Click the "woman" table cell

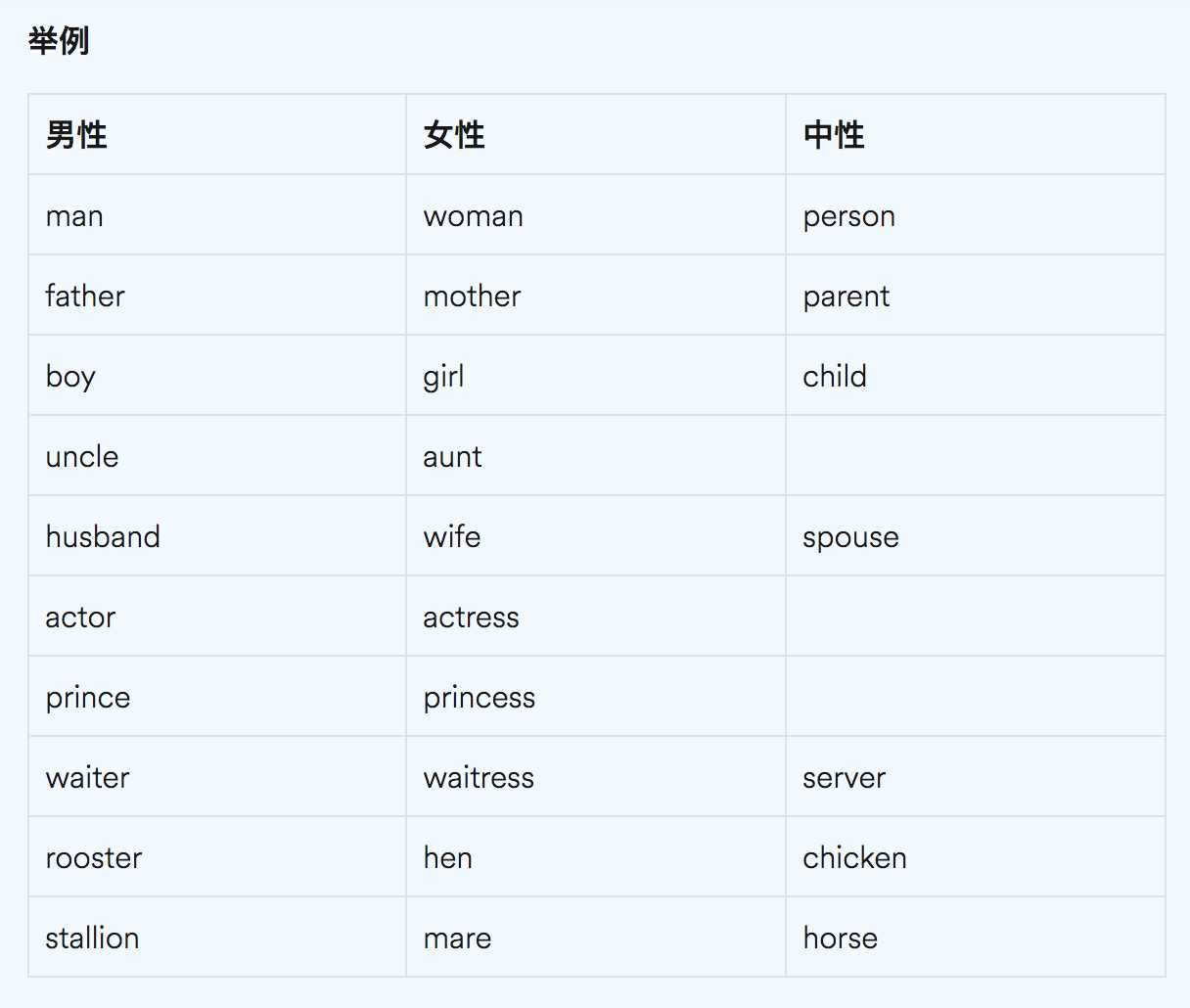[x=474, y=216]
